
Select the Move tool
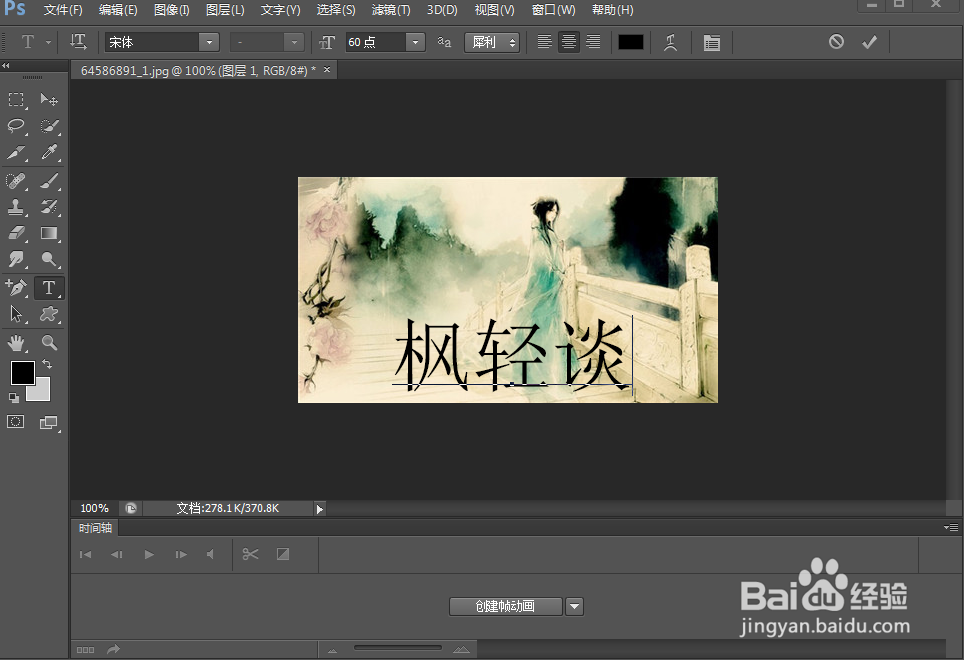(x=49, y=100)
